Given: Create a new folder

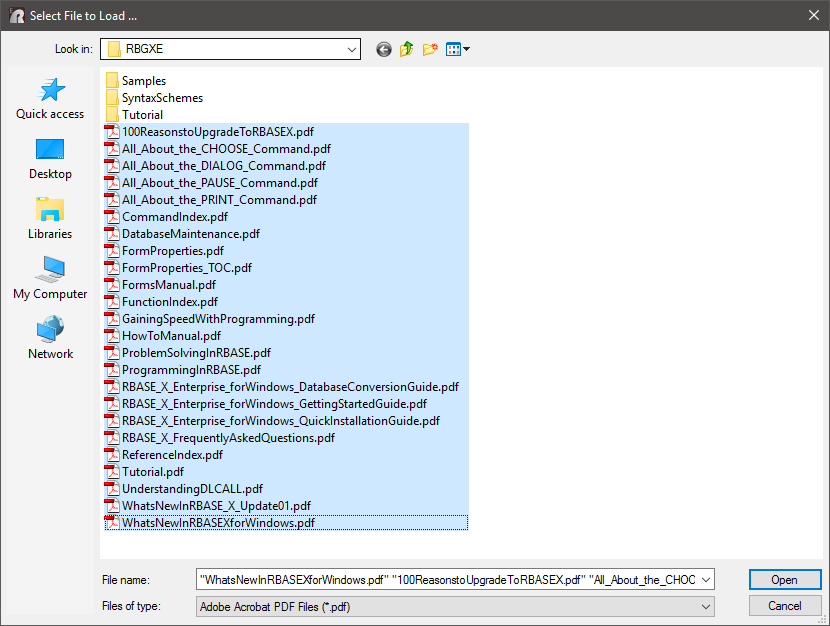Looking at the screenshot, I should 431,49.
